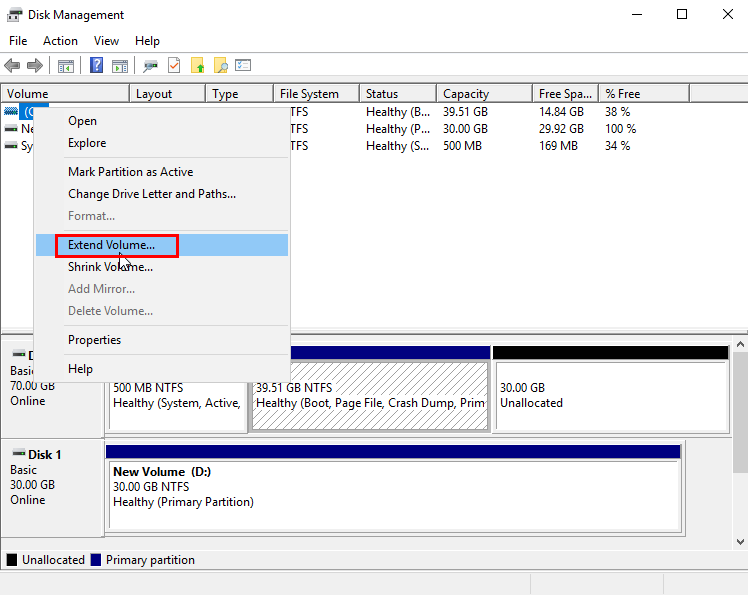Screen dimensions: 748x595
Task: Click the Back arrow toolbar icon
Action: 12,65
